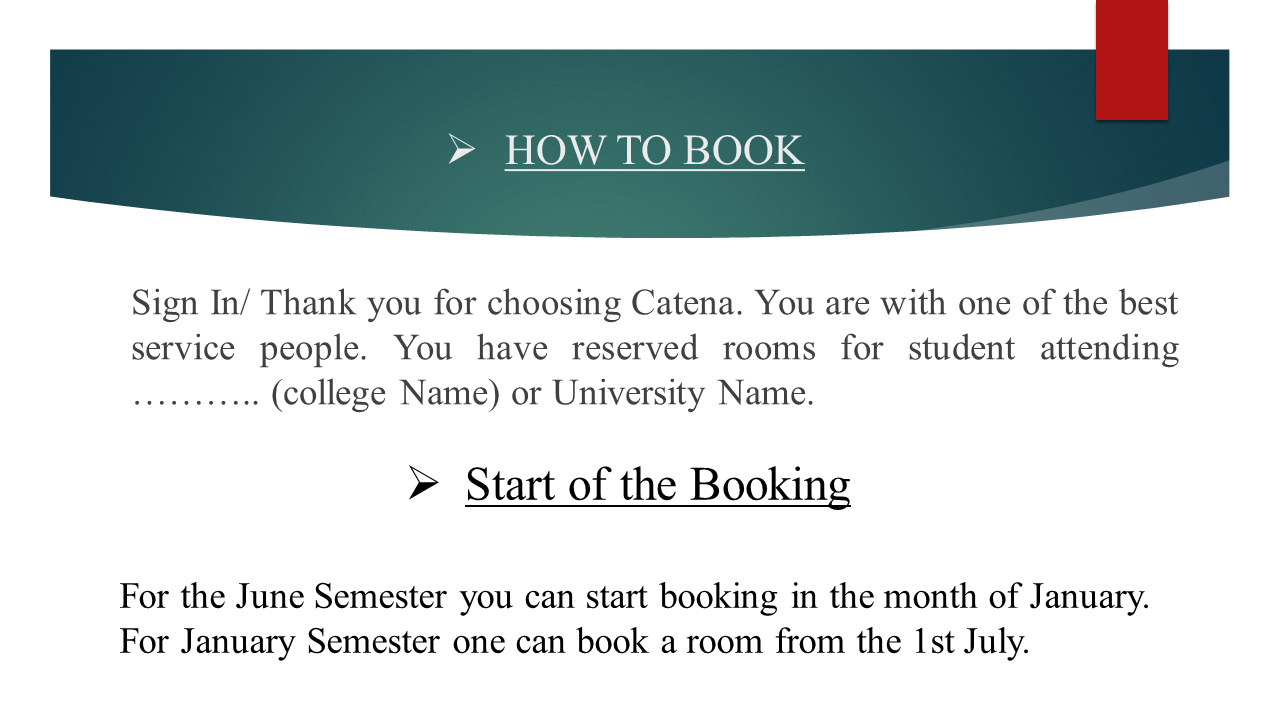Screen dimensions: 1280x720
Task: Click the arrow bullet beside Start of the Booking
Action: [x=422, y=485]
